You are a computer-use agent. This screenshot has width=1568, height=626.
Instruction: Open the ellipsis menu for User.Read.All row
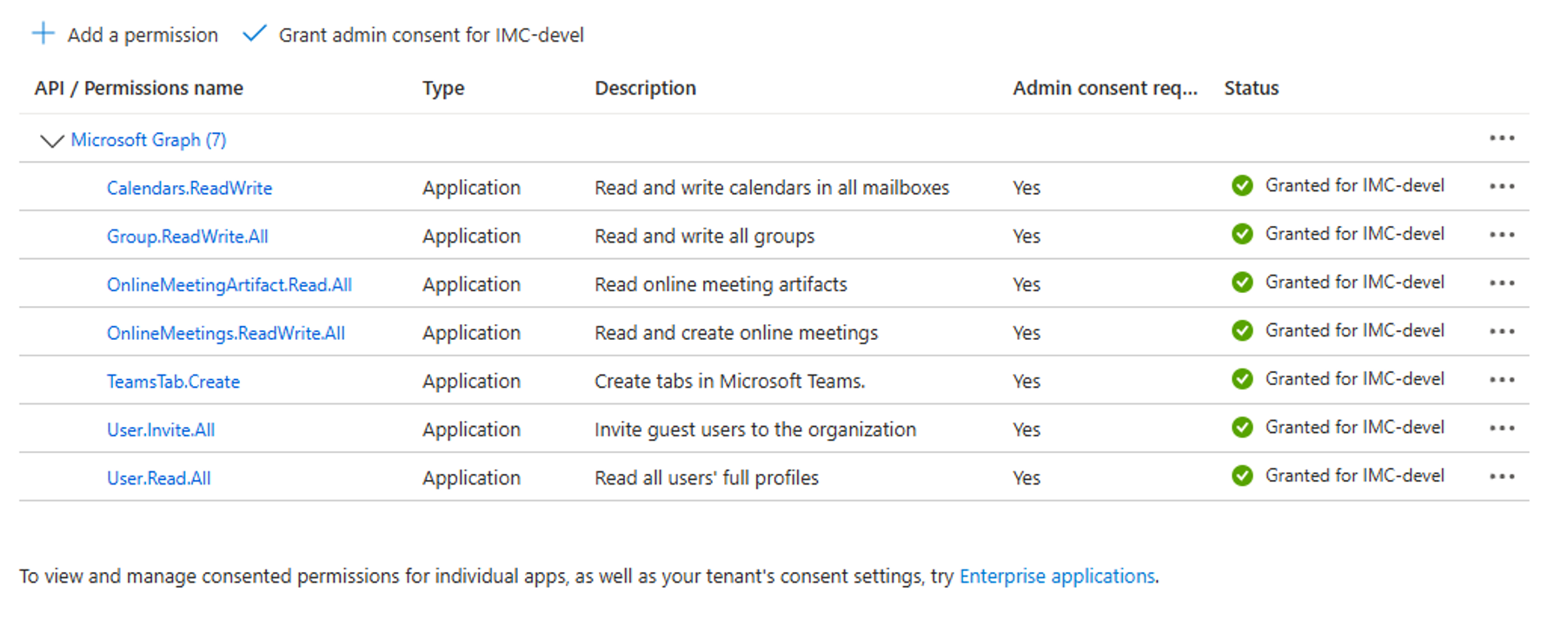pyautogui.click(x=1501, y=476)
